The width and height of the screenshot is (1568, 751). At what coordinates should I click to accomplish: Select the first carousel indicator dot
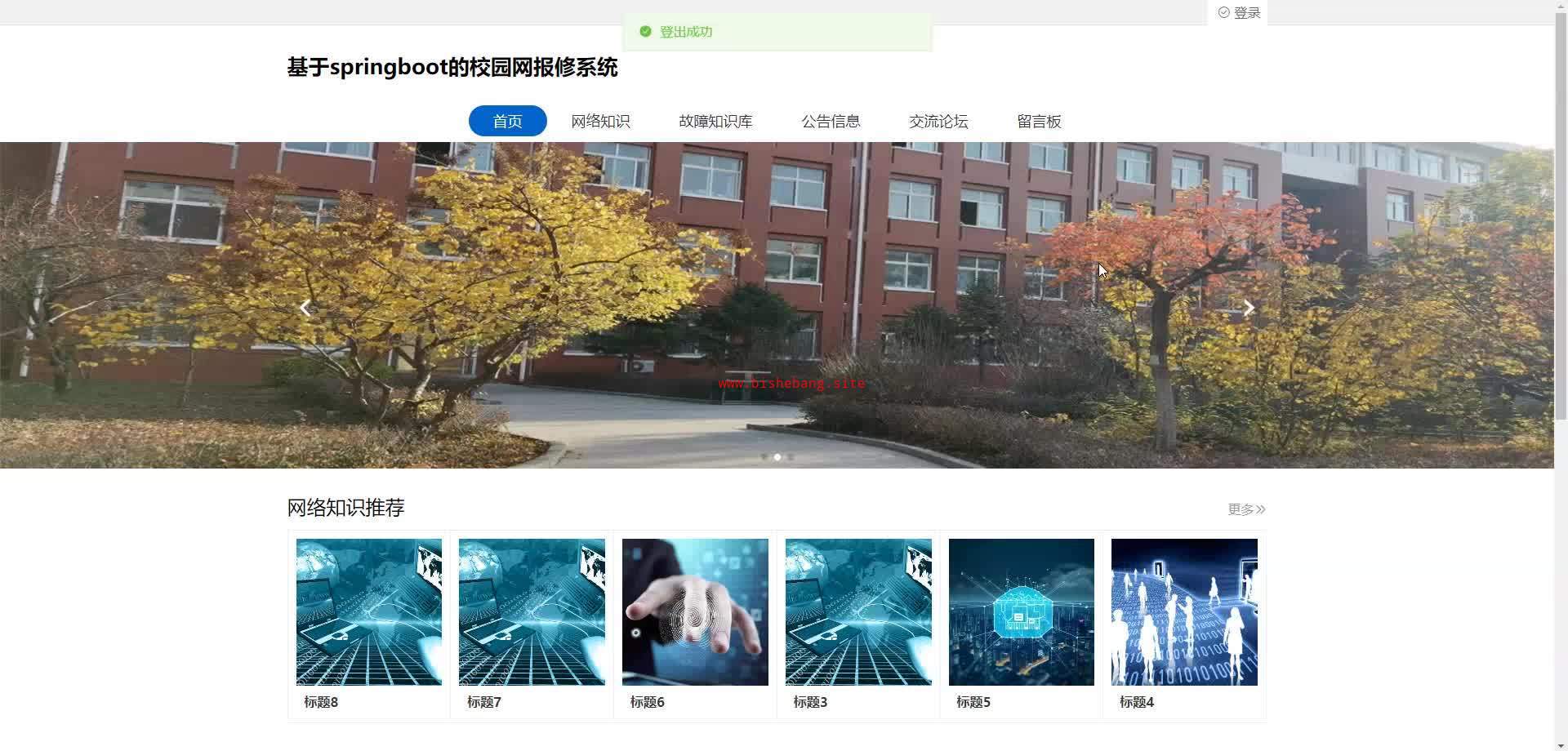pos(764,457)
